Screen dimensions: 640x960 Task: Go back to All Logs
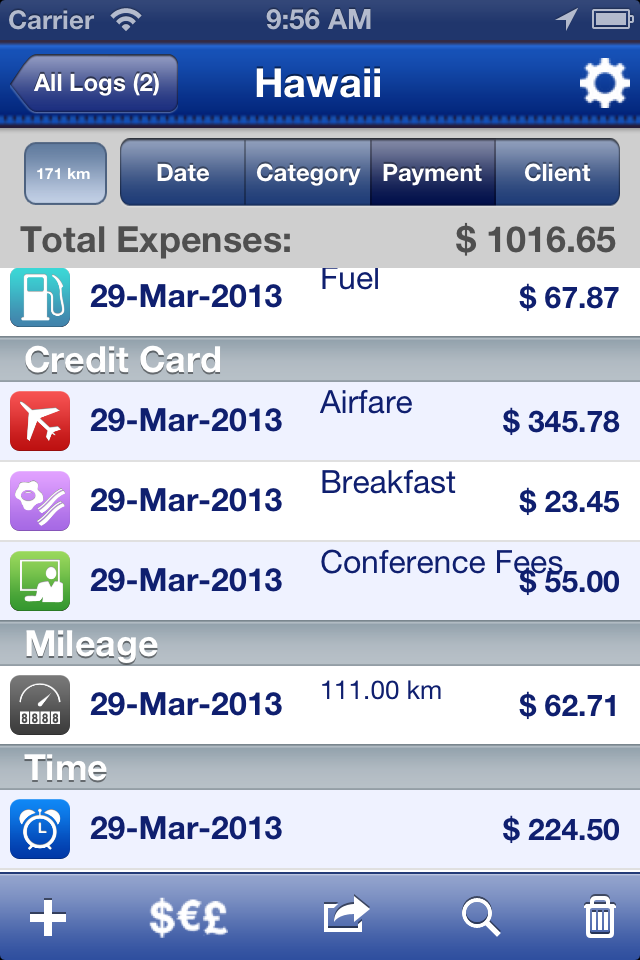click(x=95, y=83)
